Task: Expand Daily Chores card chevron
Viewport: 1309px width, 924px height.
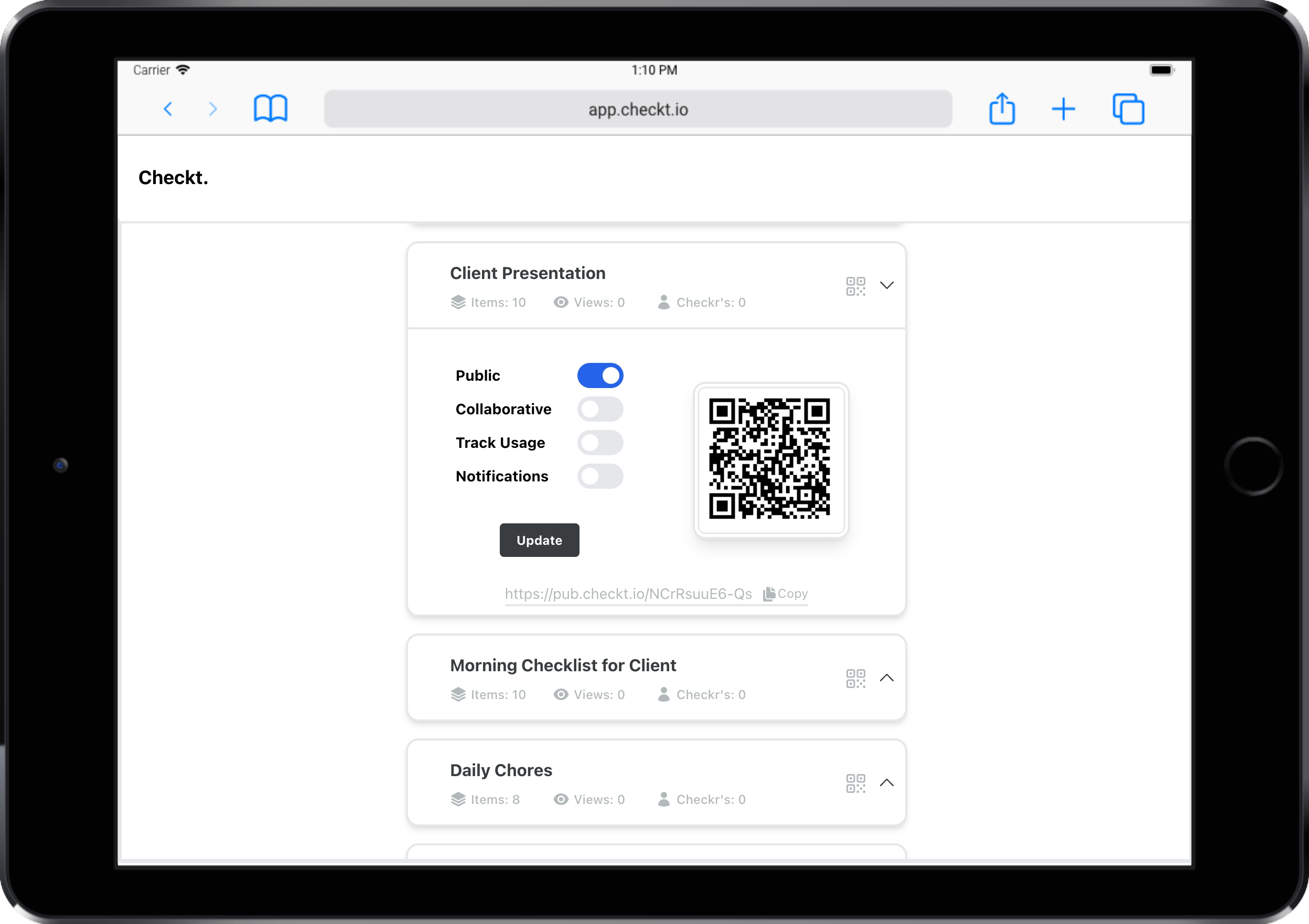Action: 886,782
